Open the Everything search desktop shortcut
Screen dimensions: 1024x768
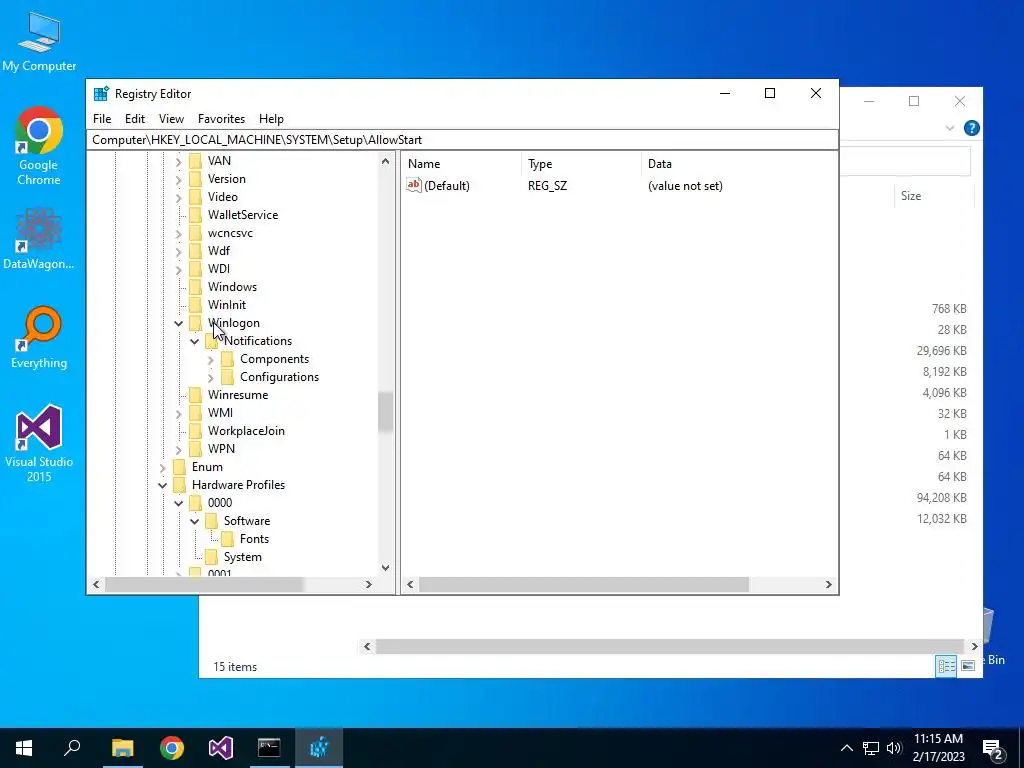pyautogui.click(x=39, y=337)
